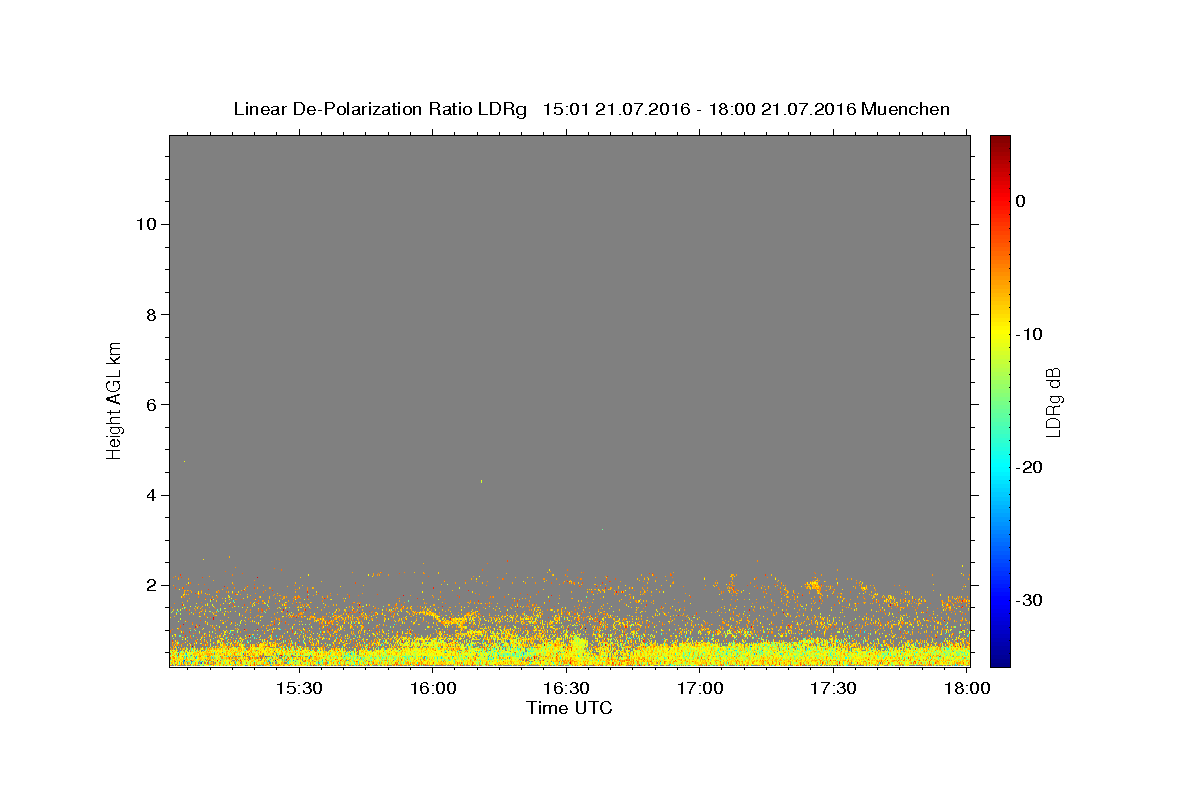
Task: Click the 17:00 time tick label
Action: coord(700,688)
